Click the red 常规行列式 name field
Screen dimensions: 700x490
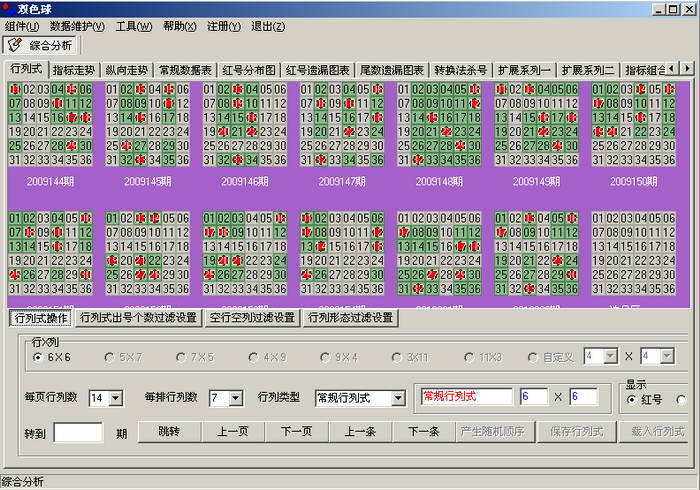coord(467,396)
